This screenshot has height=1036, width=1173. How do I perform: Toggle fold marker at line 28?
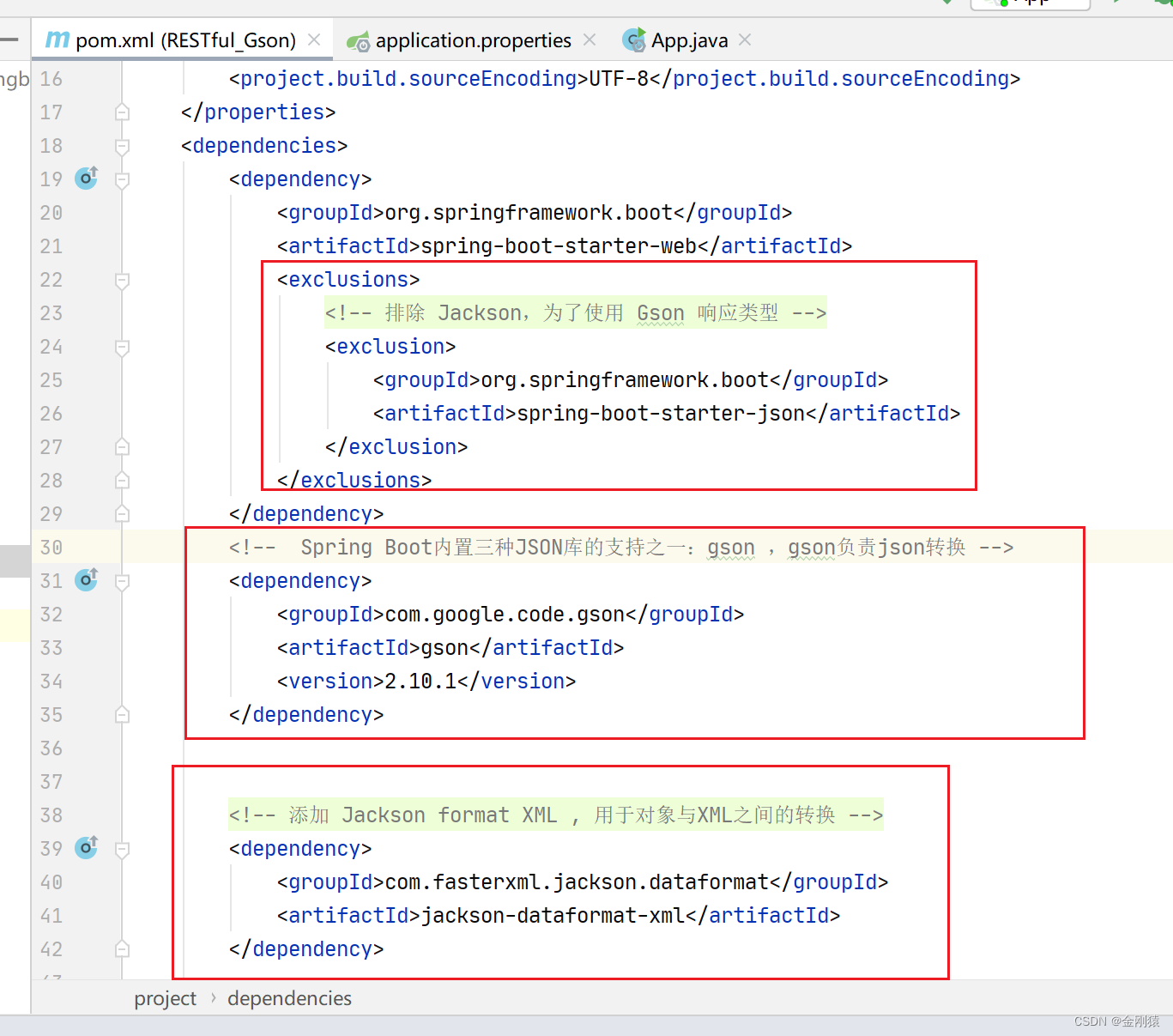point(122,481)
